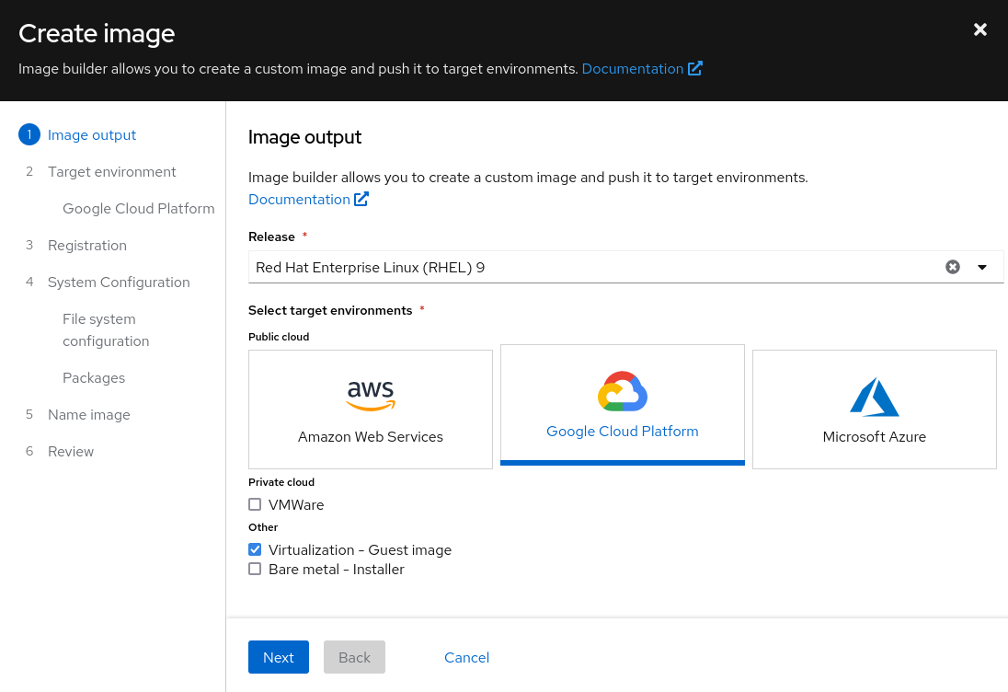Click the step 1 number circle
The width and height of the screenshot is (1008, 692).
pyautogui.click(x=29, y=135)
